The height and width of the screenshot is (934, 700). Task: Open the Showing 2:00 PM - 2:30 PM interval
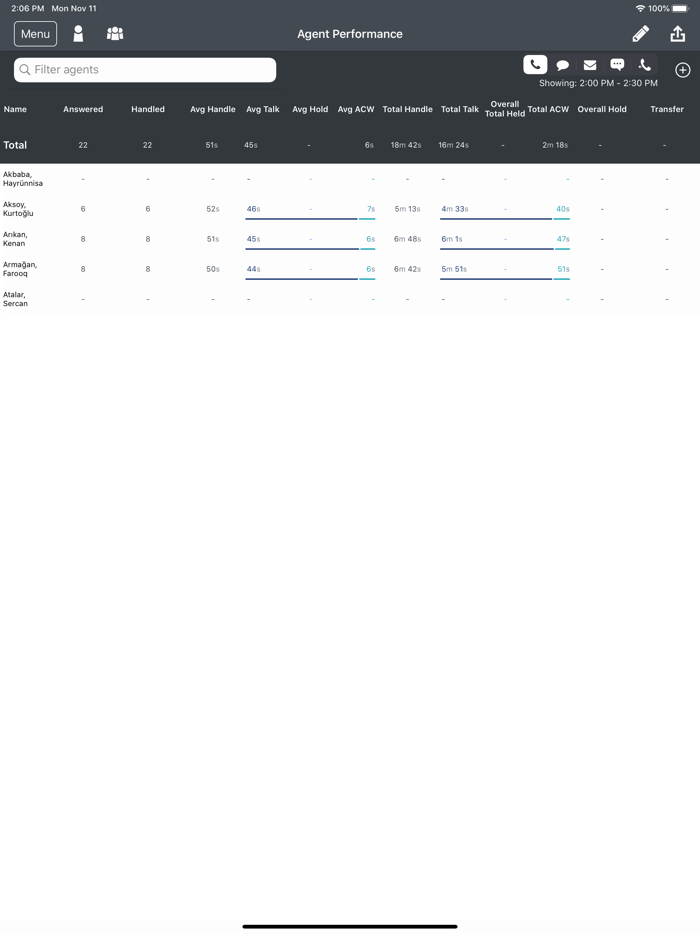click(598, 83)
